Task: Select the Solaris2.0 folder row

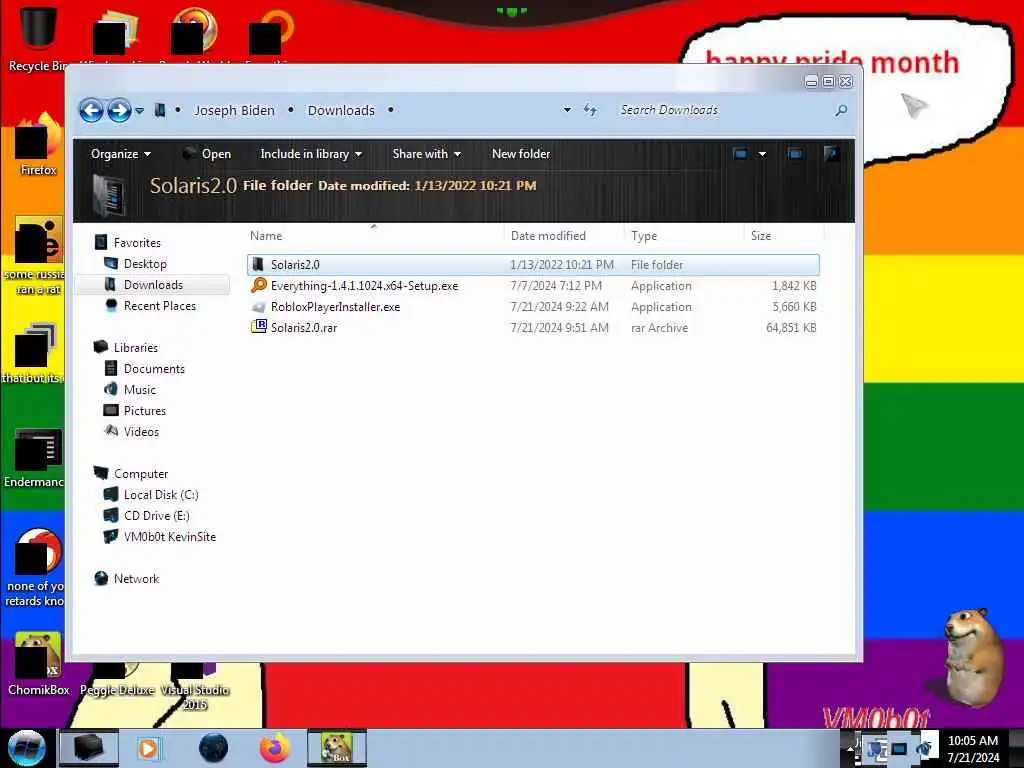Action: (x=533, y=264)
